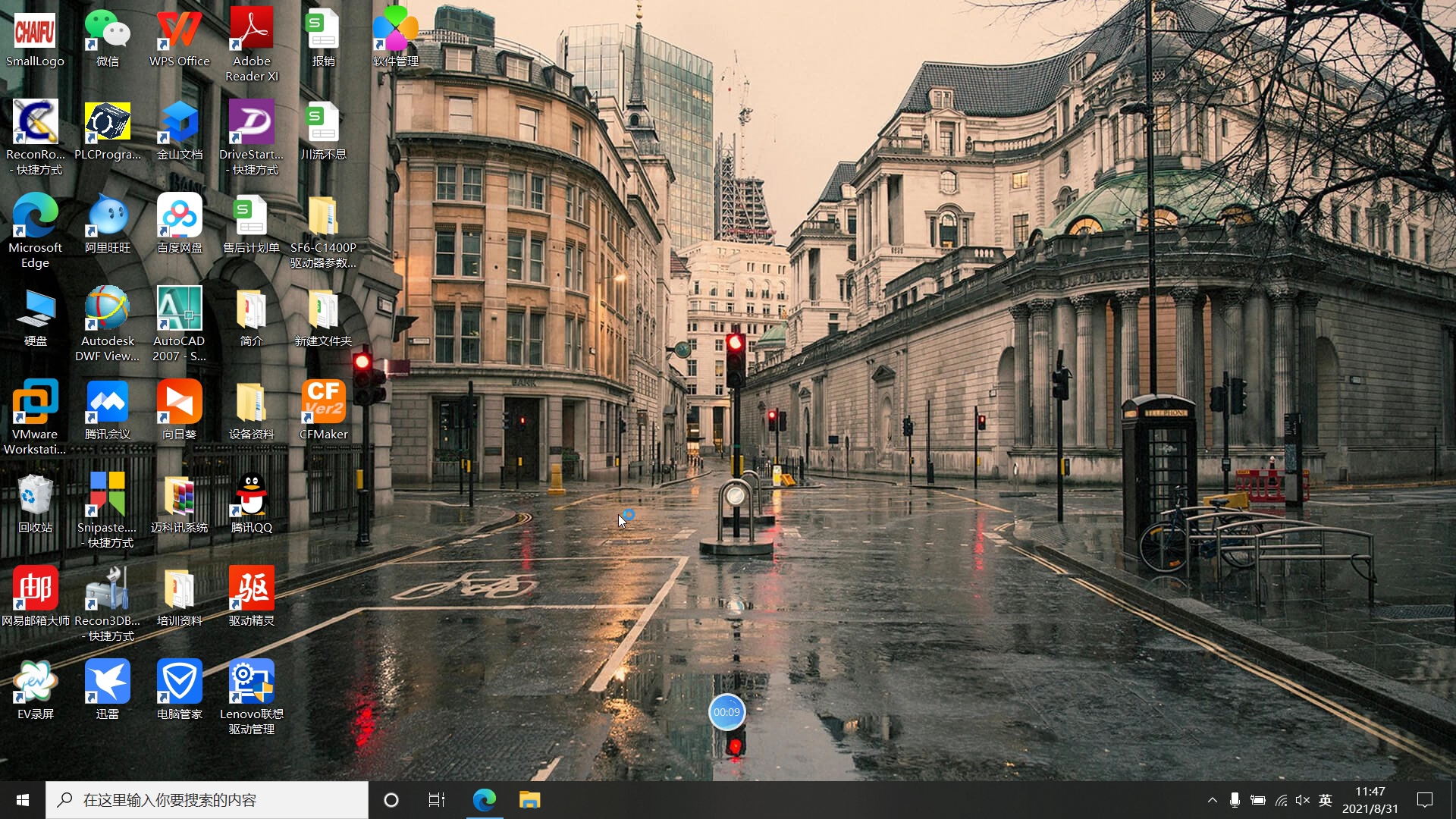
Task: Open the WeChat (微信) desktop icon
Action: 107,30
